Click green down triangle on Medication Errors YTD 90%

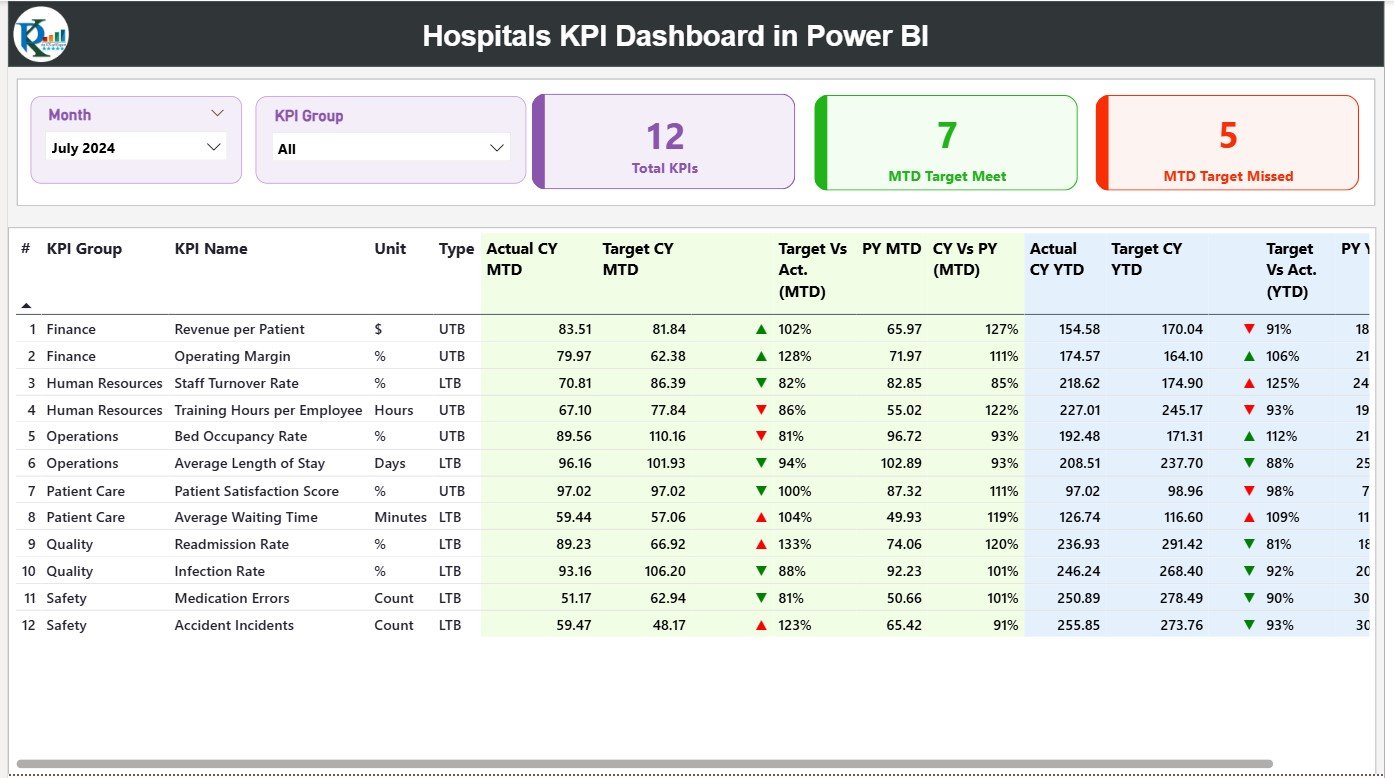[1247, 597]
